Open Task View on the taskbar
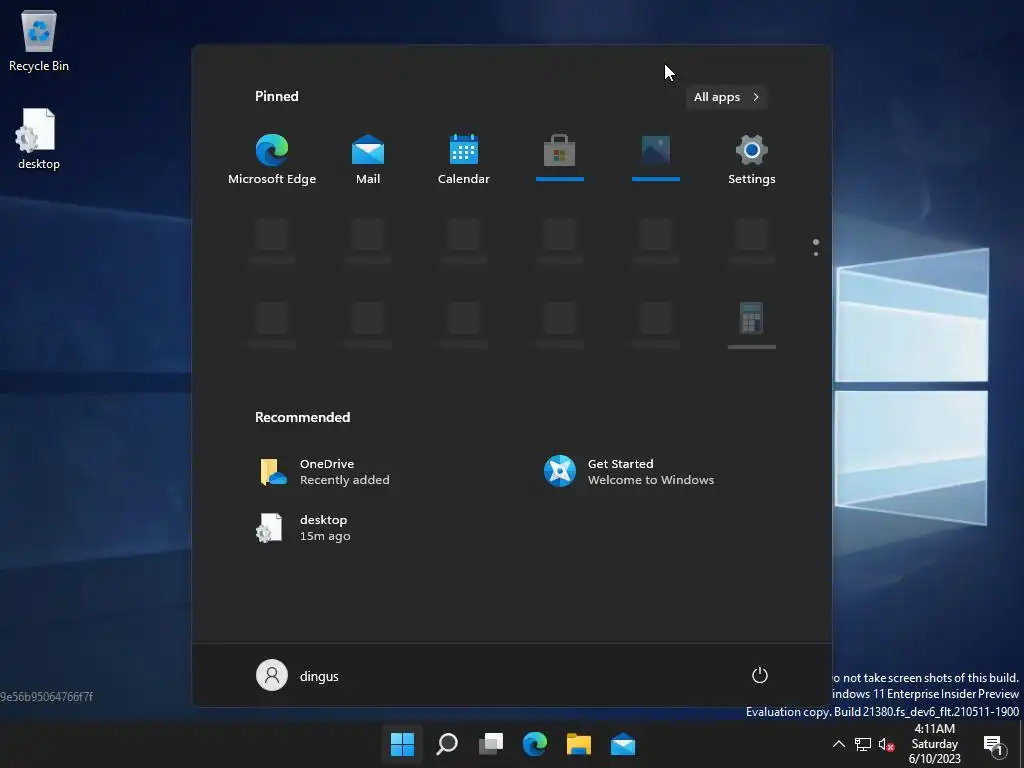Viewport: 1024px width, 768px height. tap(491, 744)
